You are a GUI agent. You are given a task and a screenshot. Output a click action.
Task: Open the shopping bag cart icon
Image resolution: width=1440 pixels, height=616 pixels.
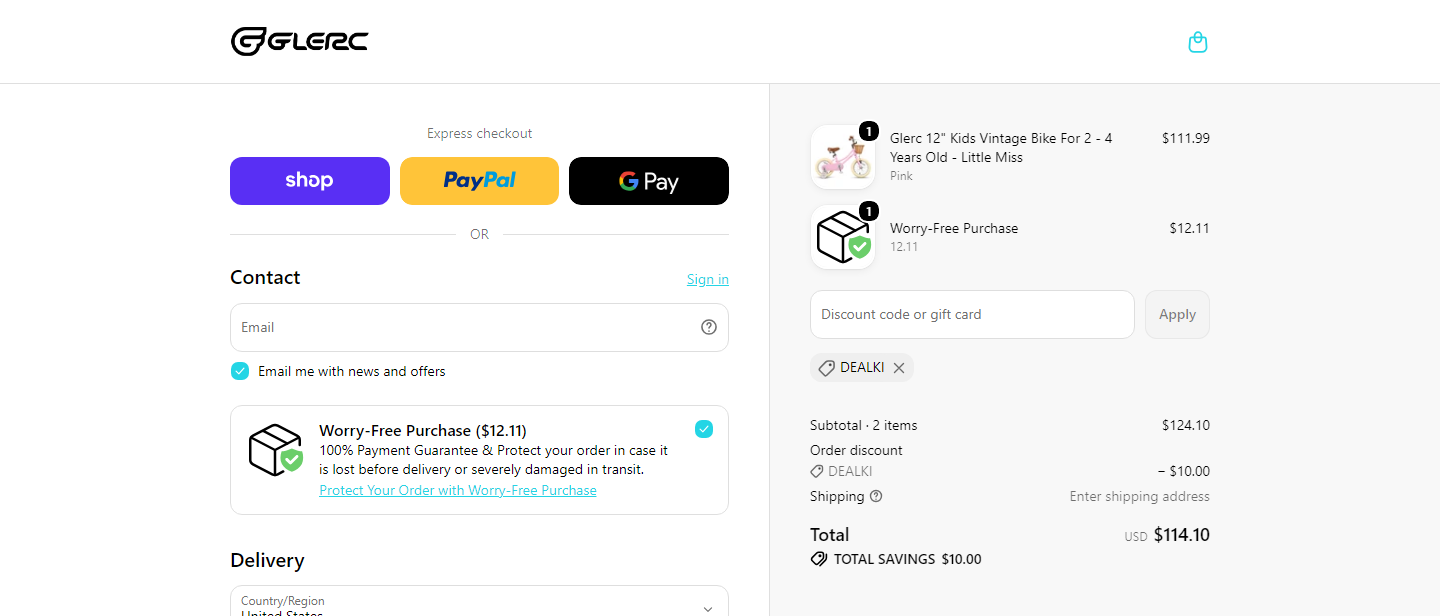tap(1197, 42)
